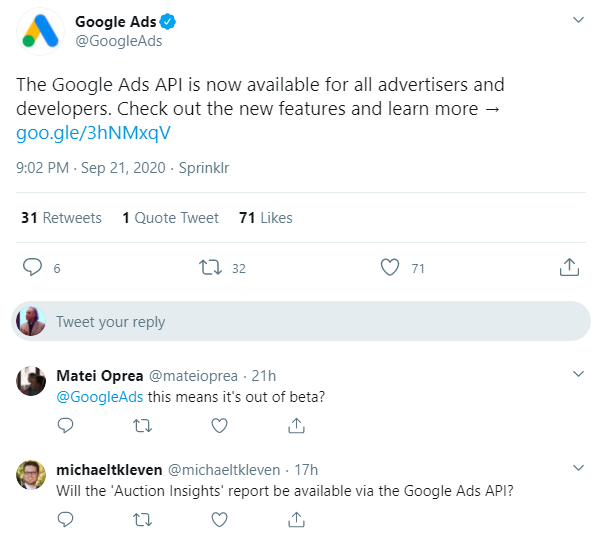
Task: Retweet michaeltkleven's Auction Insights question
Action: tap(142, 519)
